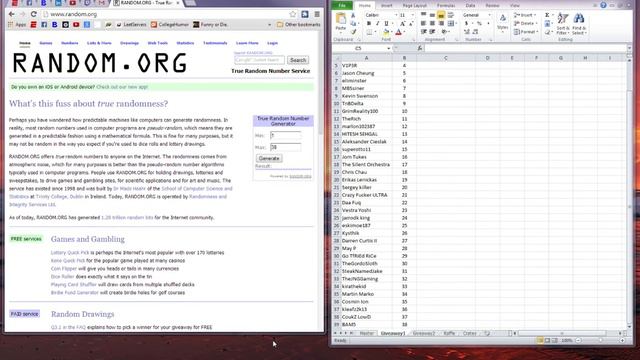Click the Excel Help question mark icon
640x360 pixels.
603,5
